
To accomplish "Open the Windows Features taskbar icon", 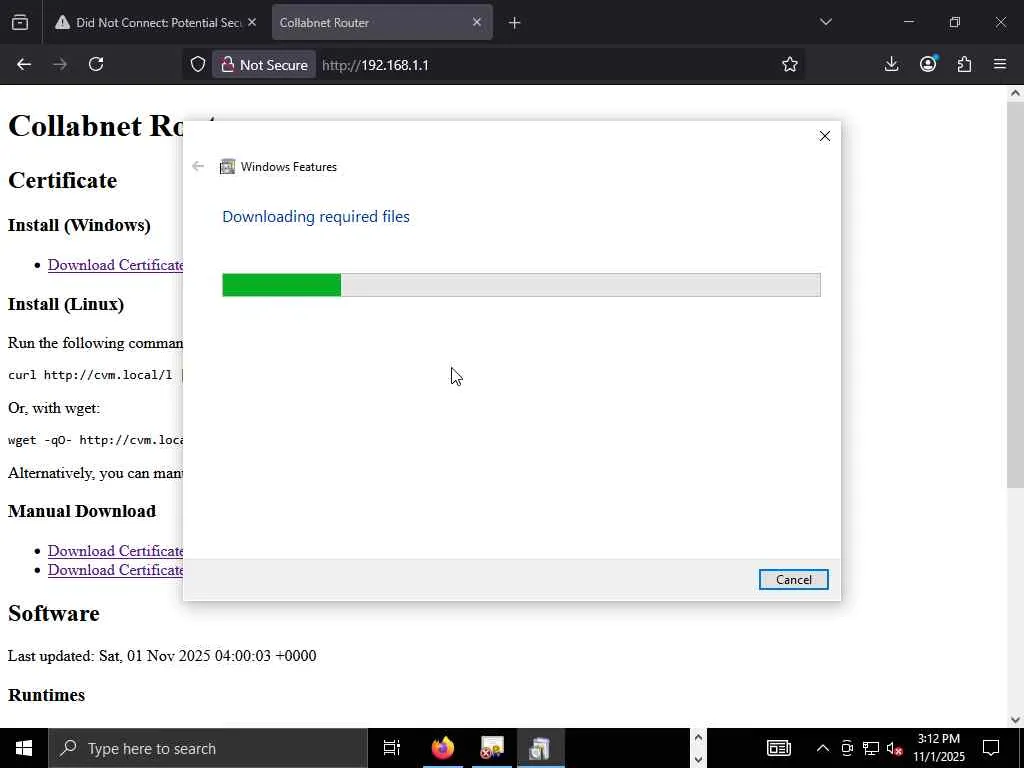I will click(540, 748).
